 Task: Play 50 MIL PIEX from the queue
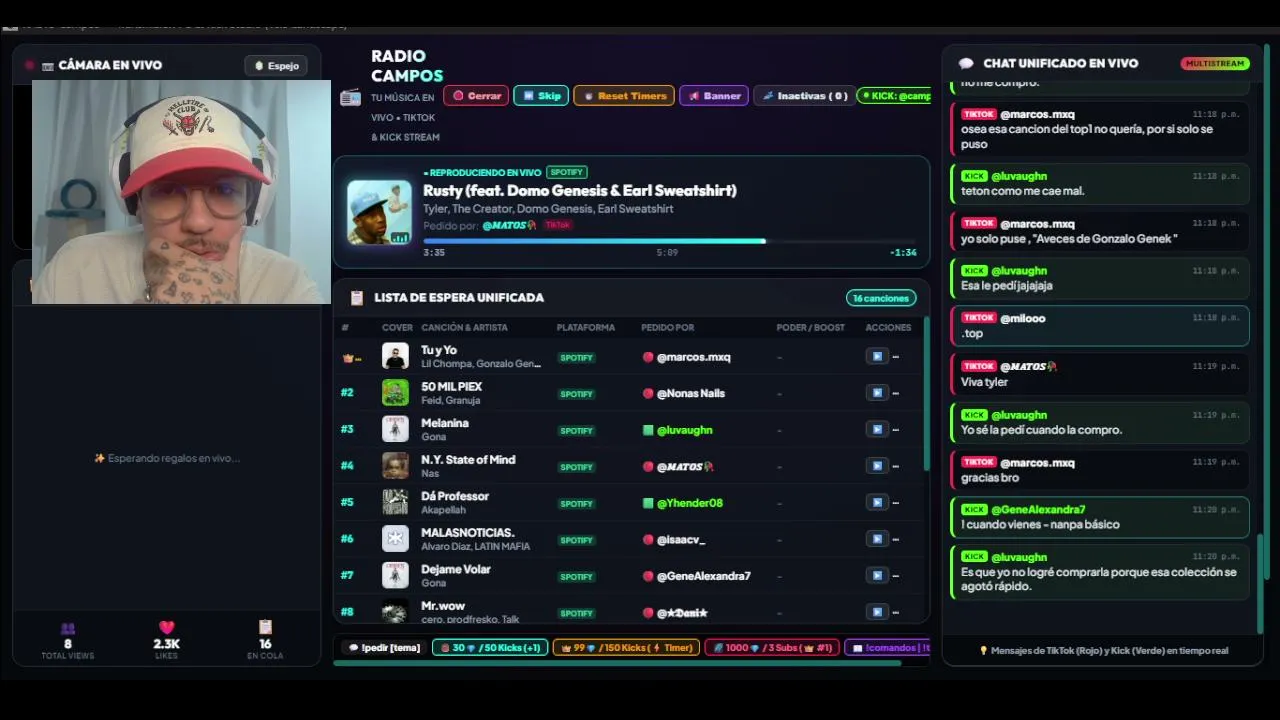point(877,393)
